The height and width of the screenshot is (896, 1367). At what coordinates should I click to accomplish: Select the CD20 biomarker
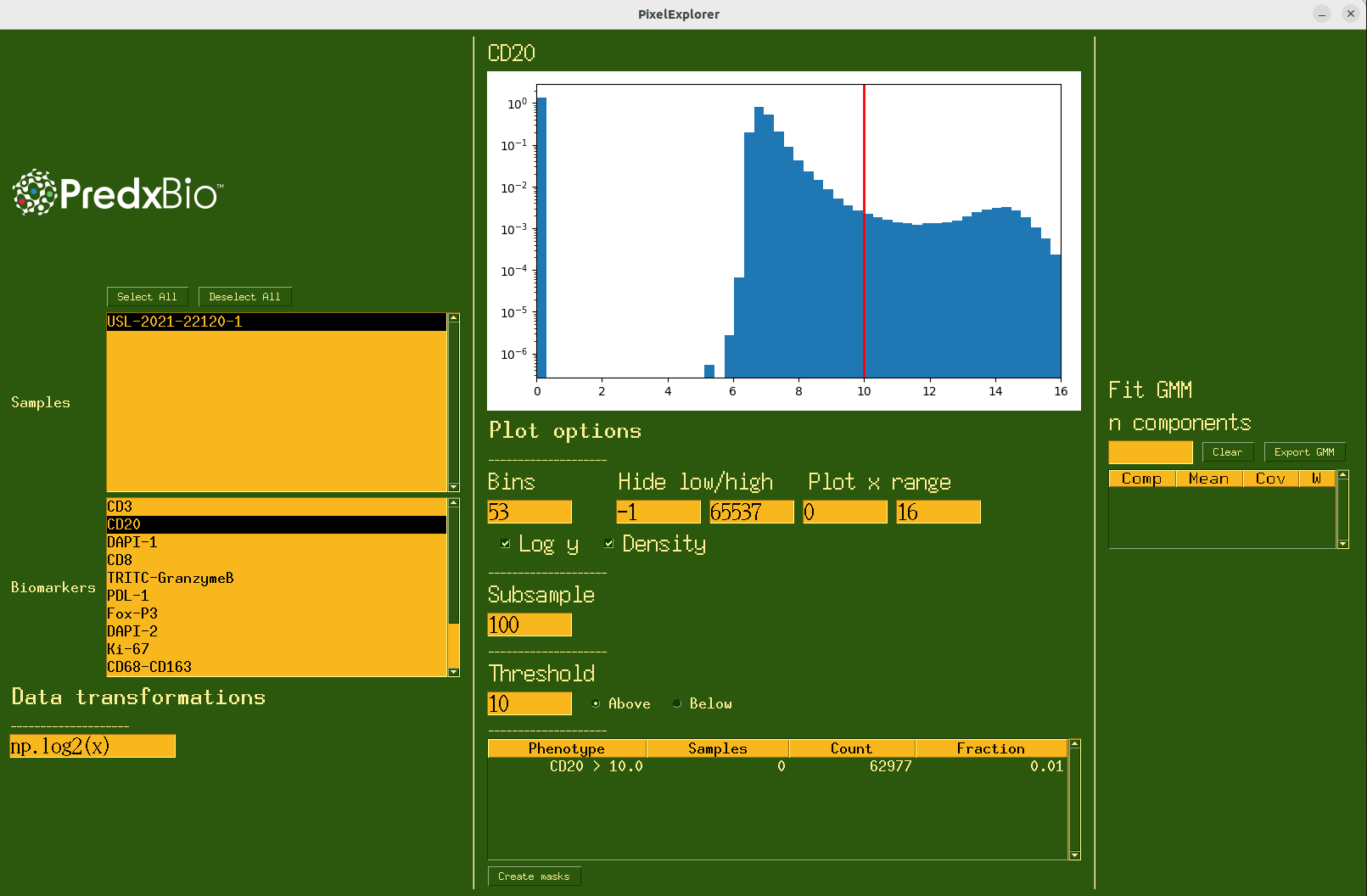click(x=277, y=524)
